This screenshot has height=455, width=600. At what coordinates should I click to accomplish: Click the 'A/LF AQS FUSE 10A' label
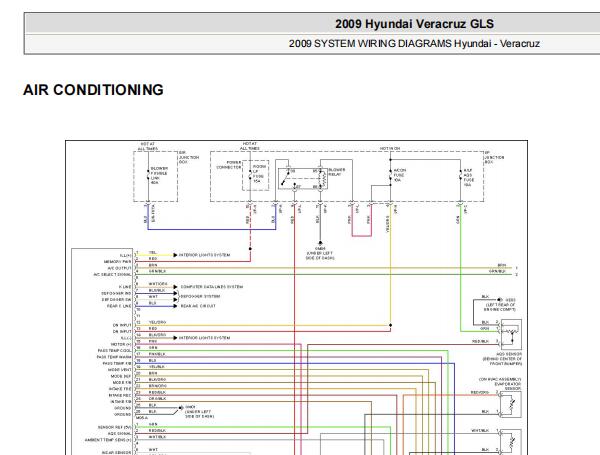click(x=468, y=177)
